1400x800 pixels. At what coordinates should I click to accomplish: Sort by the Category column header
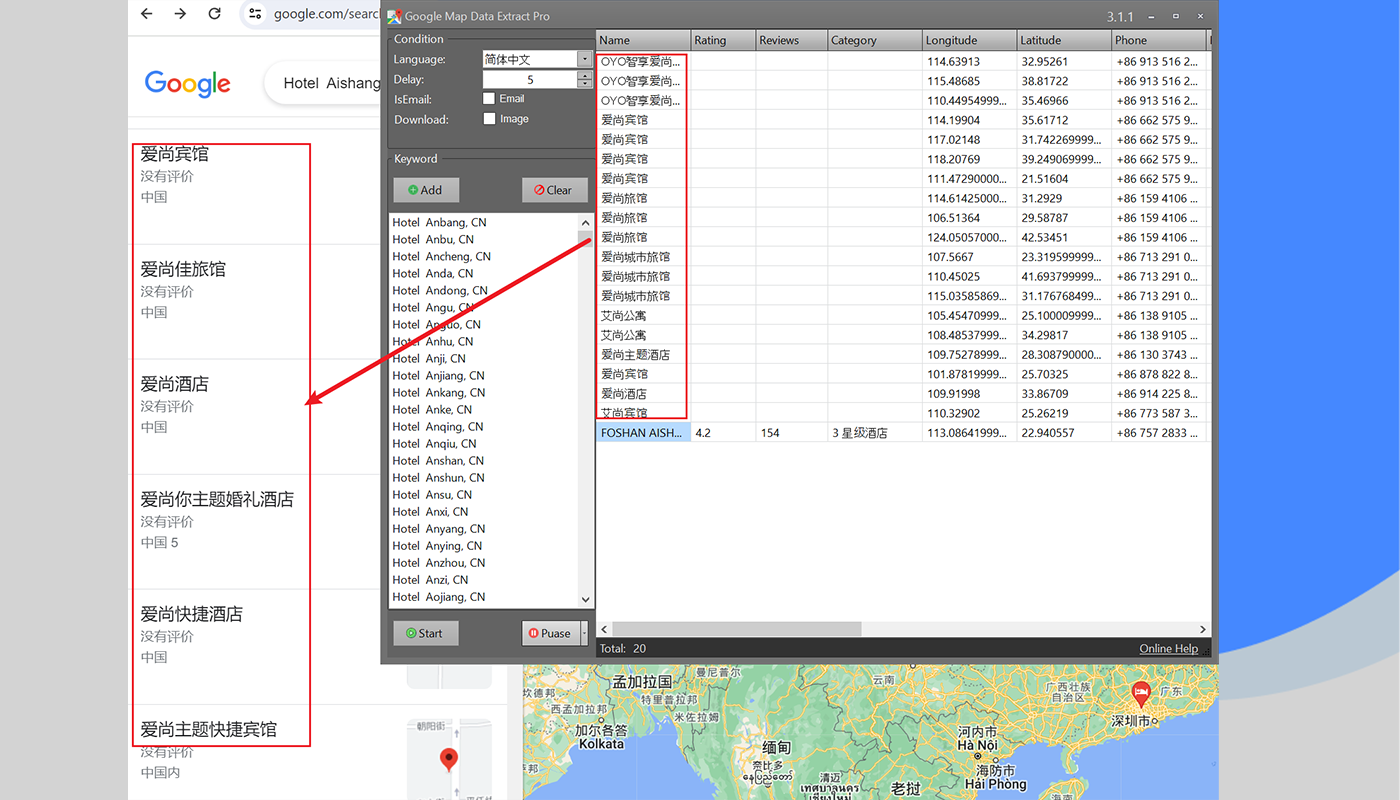pos(875,40)
